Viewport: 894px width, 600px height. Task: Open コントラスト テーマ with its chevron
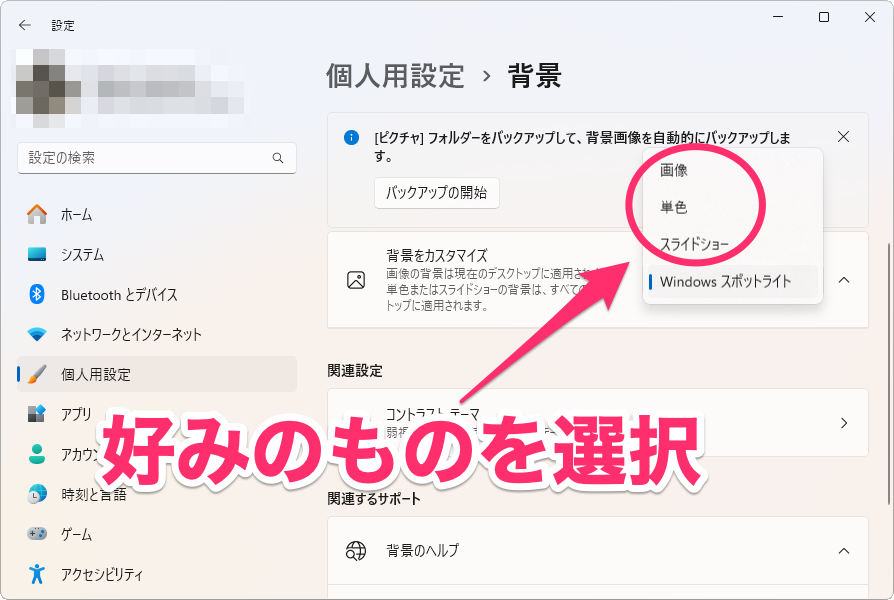[x=844, y=423]
